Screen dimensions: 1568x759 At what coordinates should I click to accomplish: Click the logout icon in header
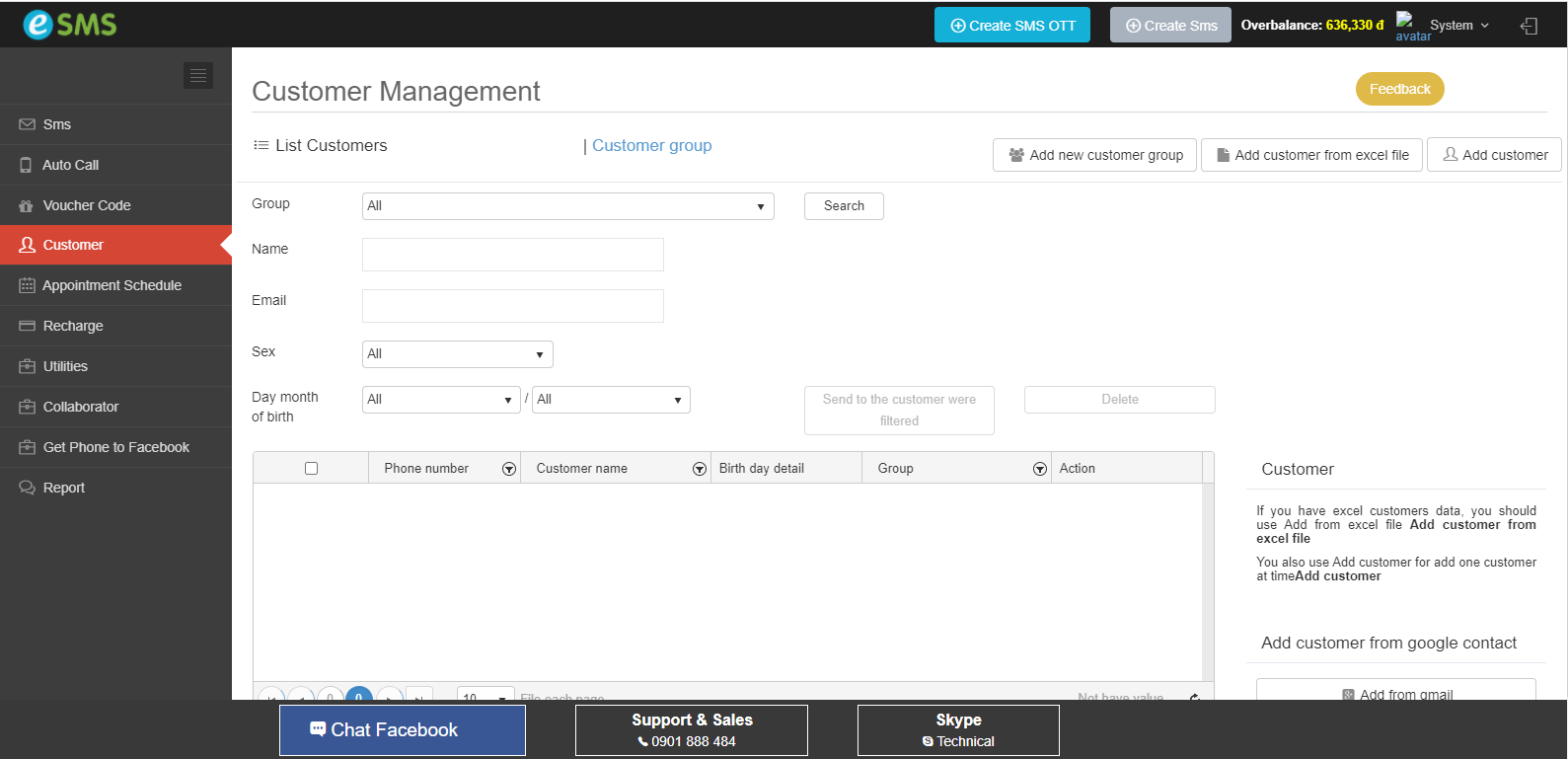click(1529, 27)
